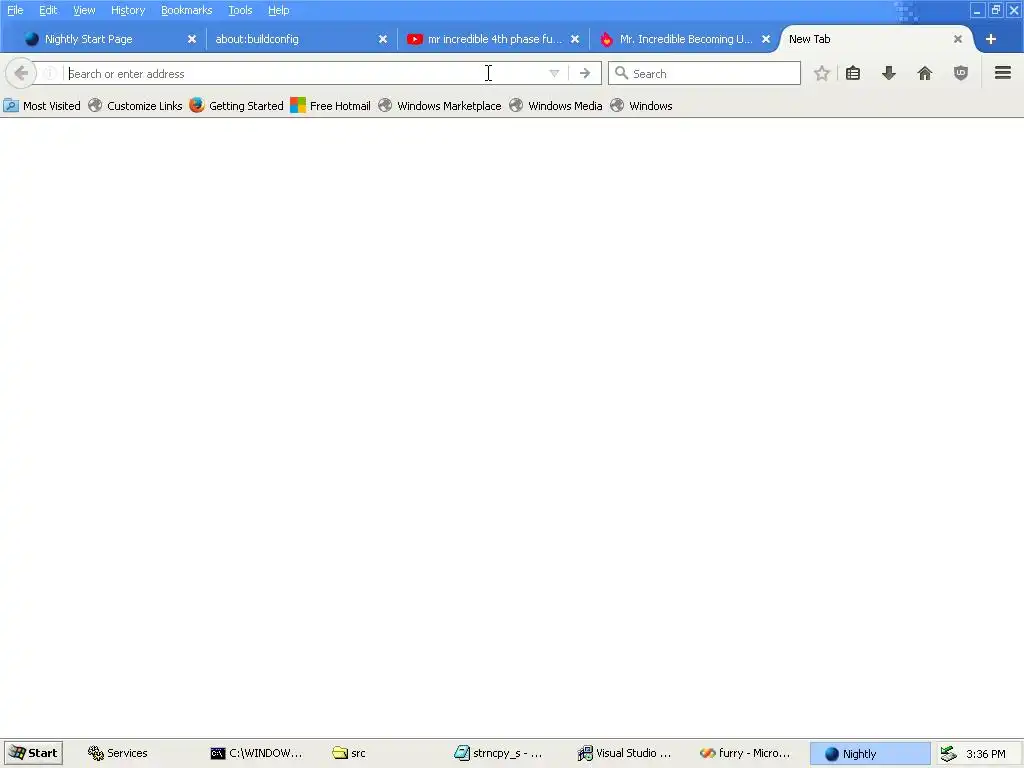Switch to mr incredible 4th phase YouTube tab
This screenshot has width=1024, height=768.
point(493,39)
